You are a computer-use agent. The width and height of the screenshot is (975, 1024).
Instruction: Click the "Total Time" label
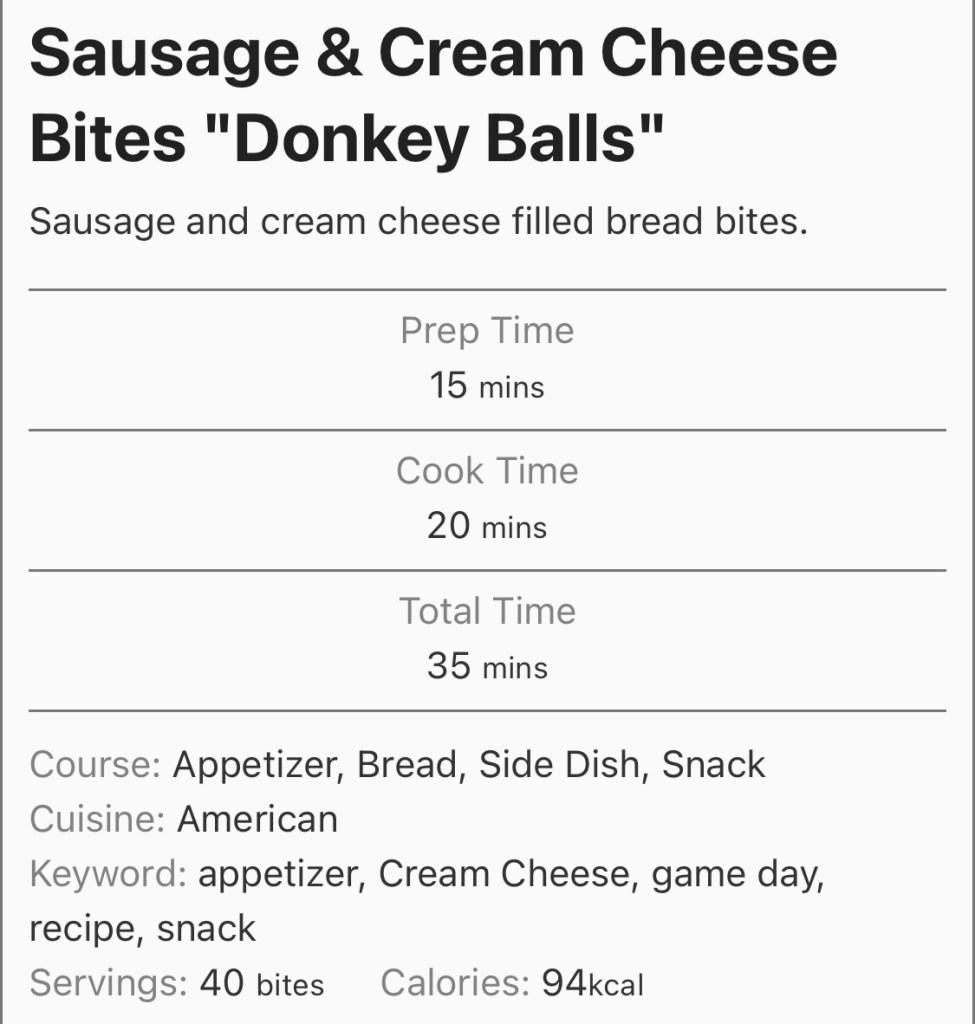[x=487, y=611]
